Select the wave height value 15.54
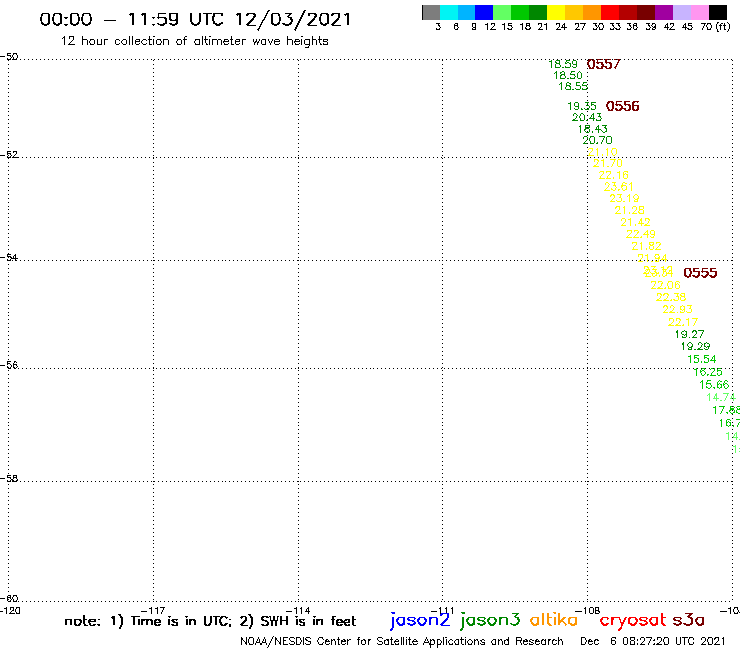 point(702,359)
